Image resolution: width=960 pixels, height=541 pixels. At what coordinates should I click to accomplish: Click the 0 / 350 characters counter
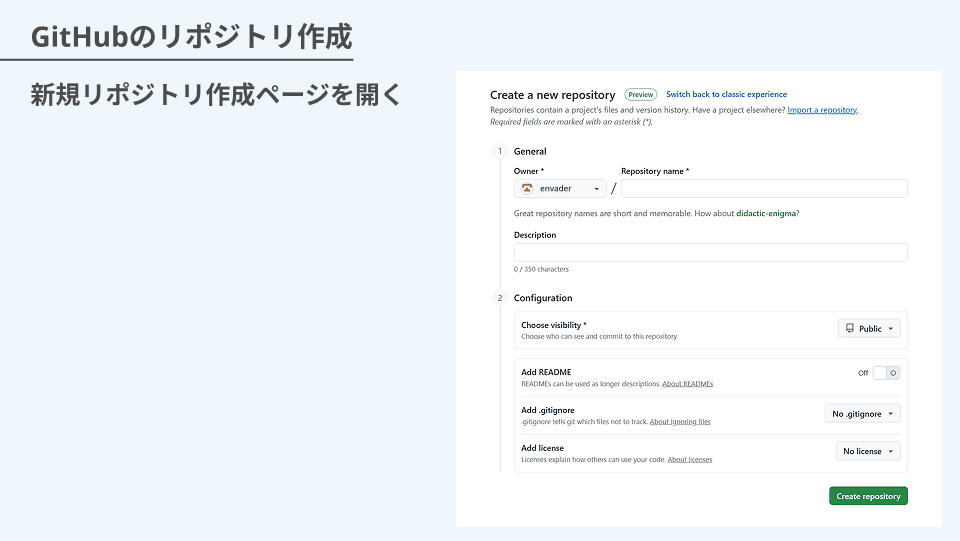pos(541,269)
